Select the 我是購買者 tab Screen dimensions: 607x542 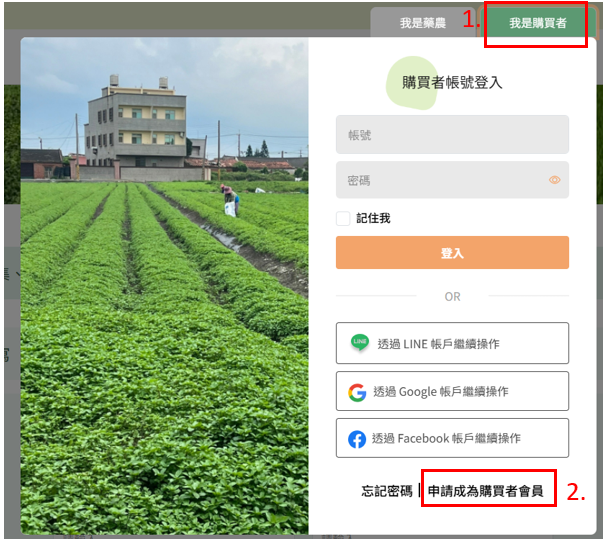click(x=537, y=23)
